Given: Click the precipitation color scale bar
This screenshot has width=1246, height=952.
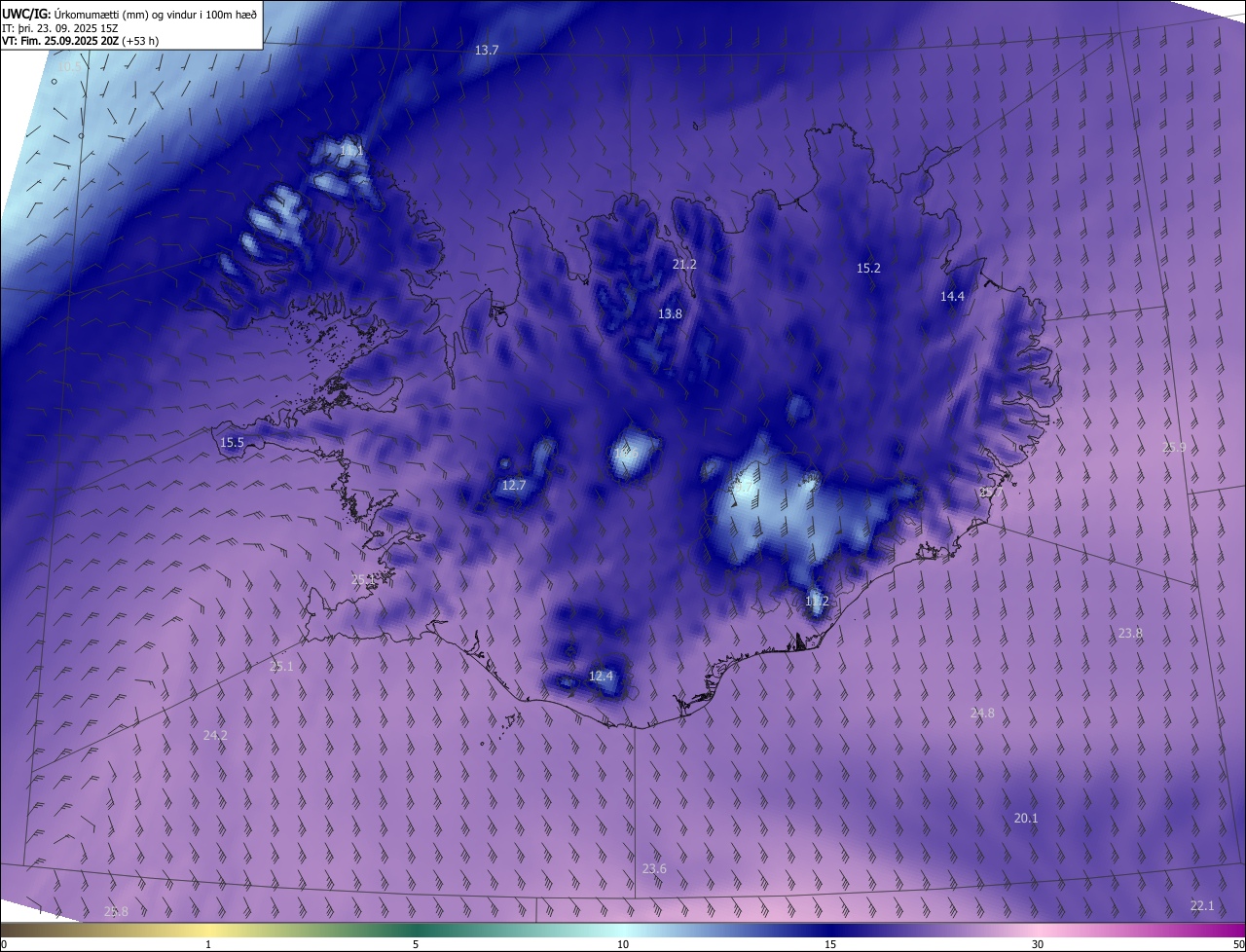Looking at the screenshot, I should click(x=623, y=930).
